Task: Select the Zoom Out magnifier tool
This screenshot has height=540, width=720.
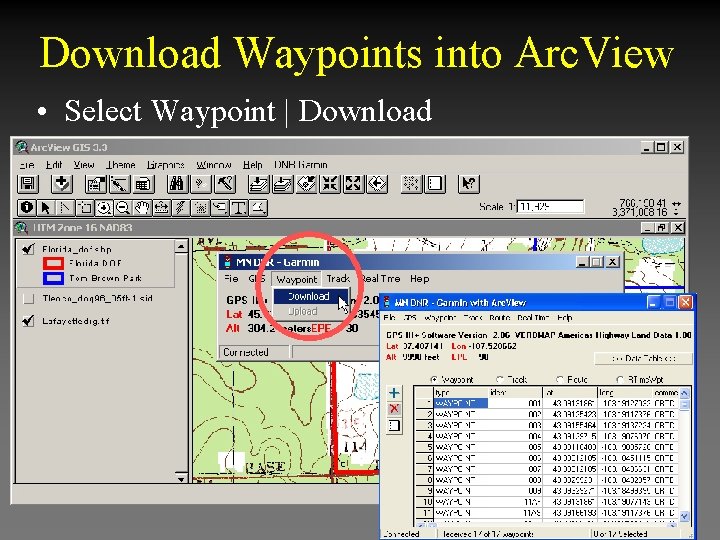Action: click(x=123, y=208)
